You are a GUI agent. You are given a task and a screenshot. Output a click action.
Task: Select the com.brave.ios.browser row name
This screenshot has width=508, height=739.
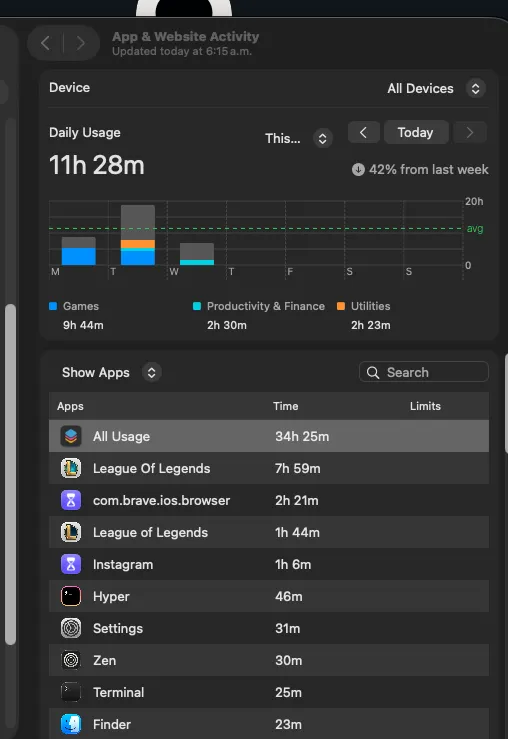[162, 501]
